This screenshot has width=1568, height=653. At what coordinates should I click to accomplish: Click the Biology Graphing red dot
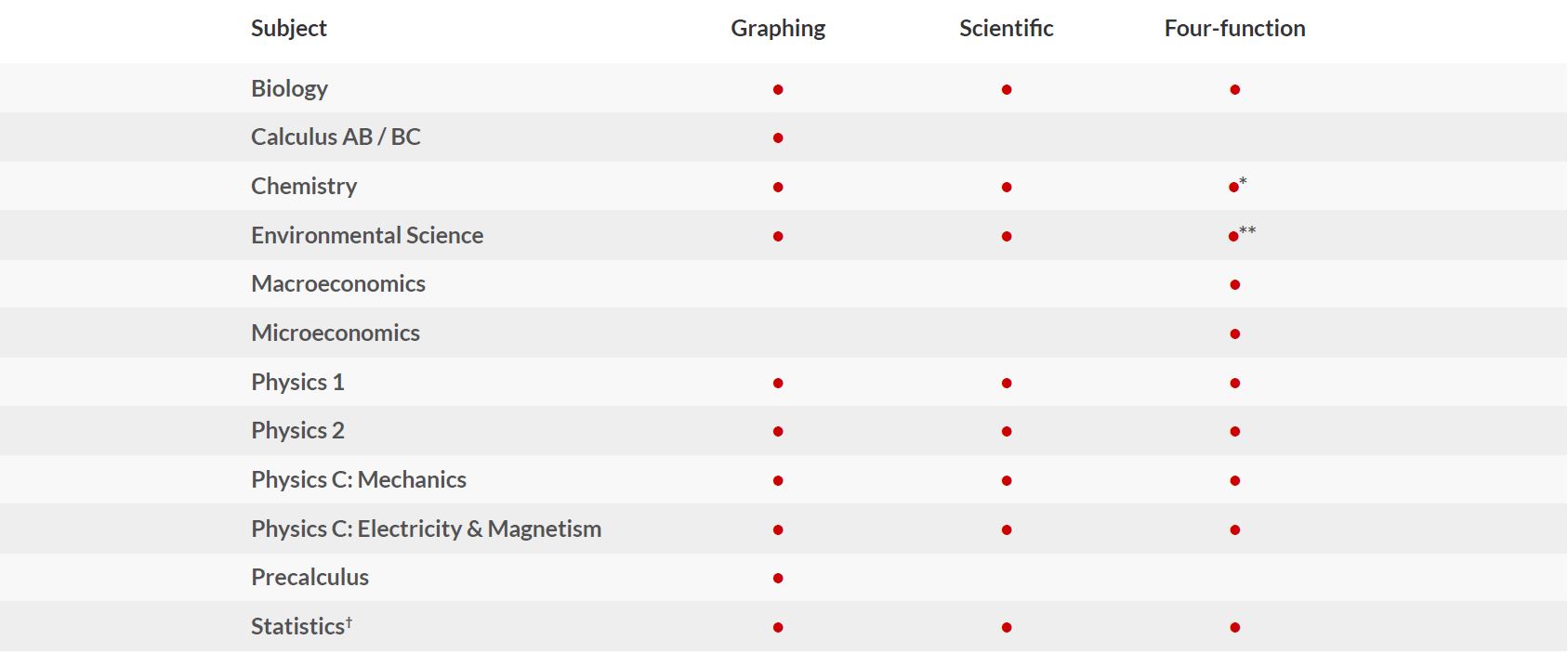(x=778, y=90)
